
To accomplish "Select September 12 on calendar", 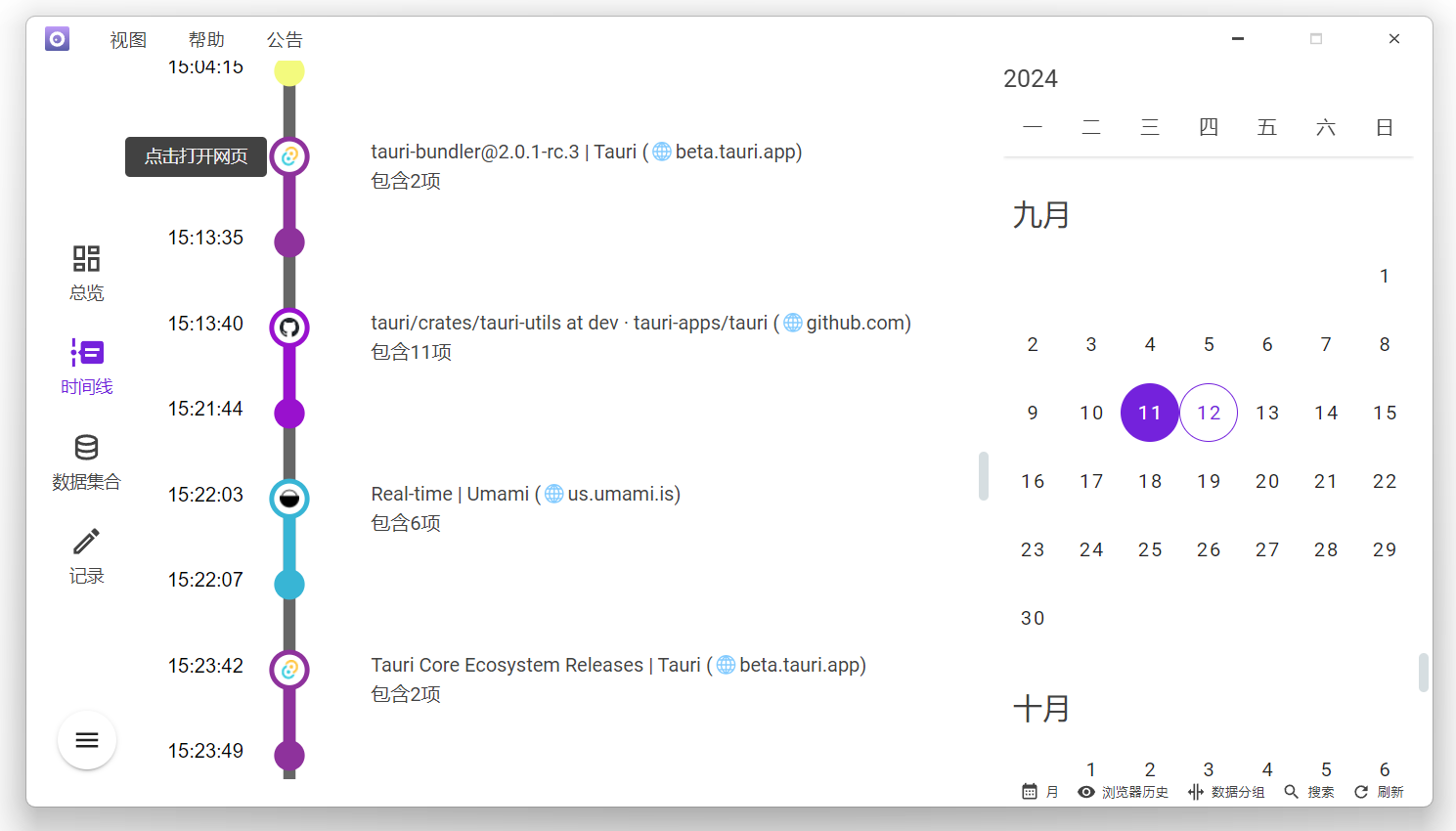I will [x=1209, y=413].
